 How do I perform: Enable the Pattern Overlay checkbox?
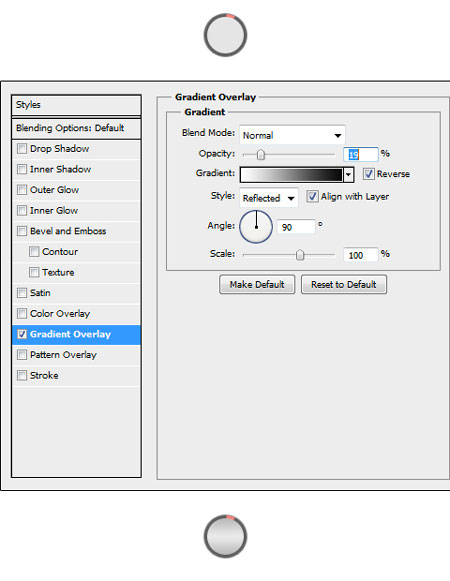point(22,355)
